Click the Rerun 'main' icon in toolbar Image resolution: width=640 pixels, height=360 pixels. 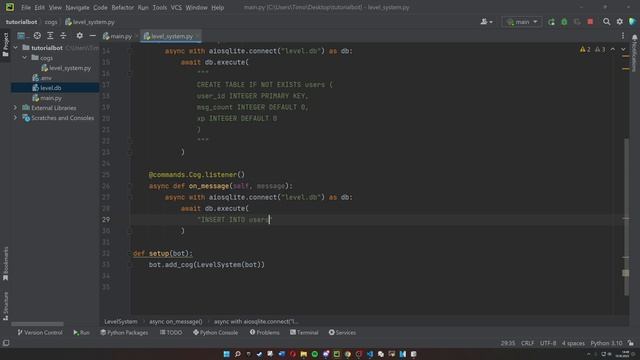pos(551,22)
